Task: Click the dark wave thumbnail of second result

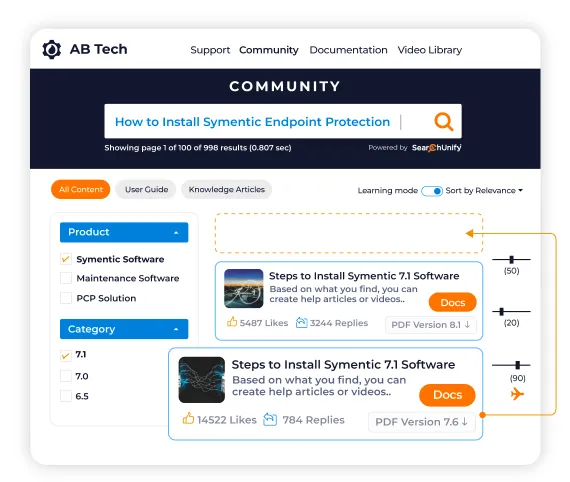Action: click(x=202, y=380)
